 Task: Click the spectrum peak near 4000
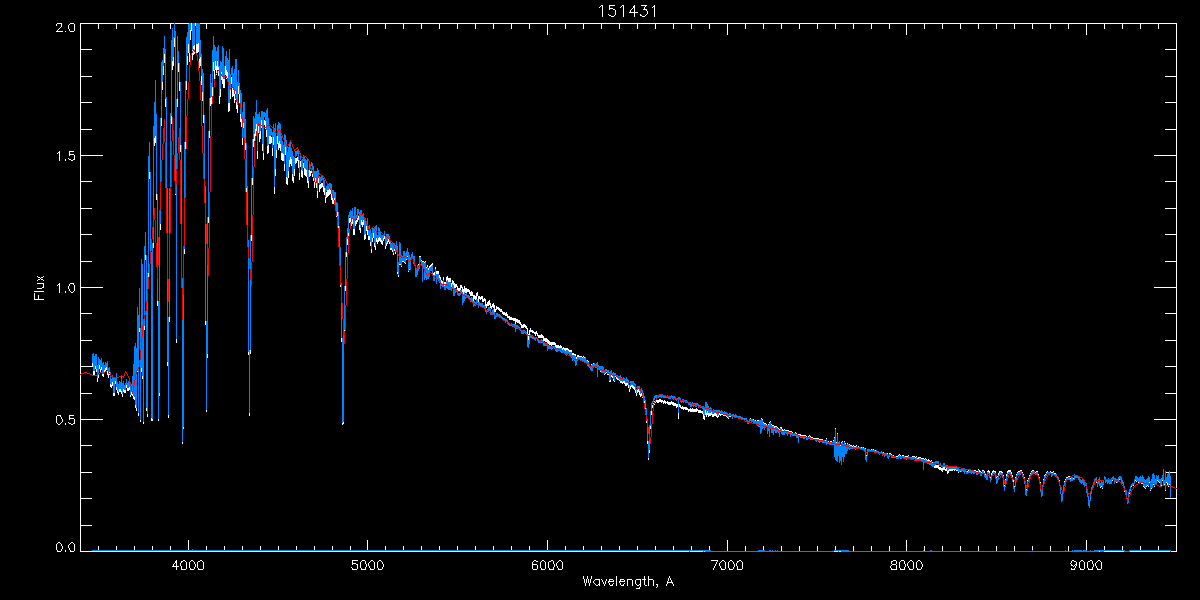(192, 28)
